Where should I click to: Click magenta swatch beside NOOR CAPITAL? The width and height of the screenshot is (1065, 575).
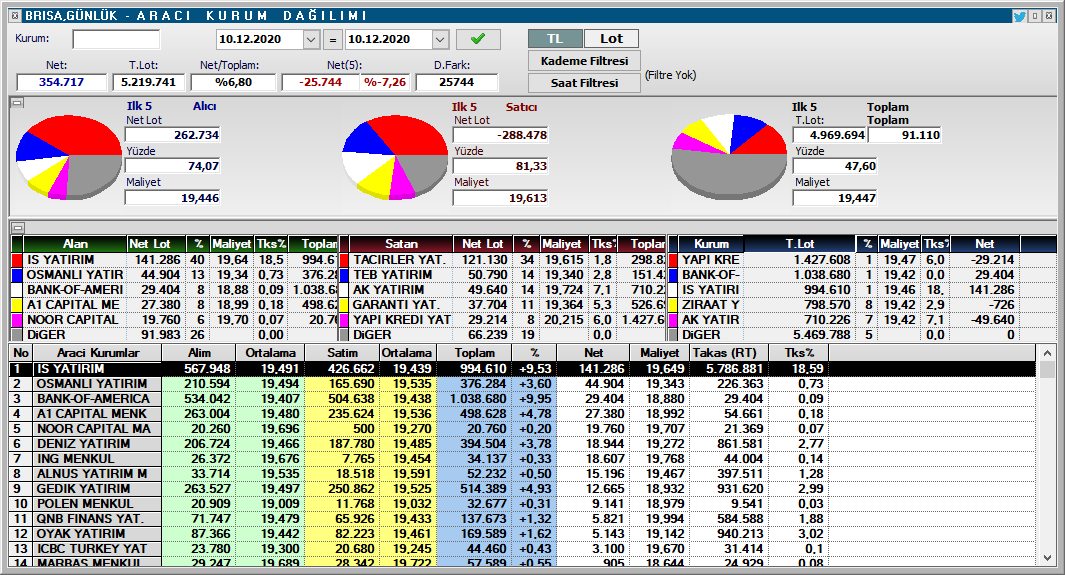click(x=18, y=320)
